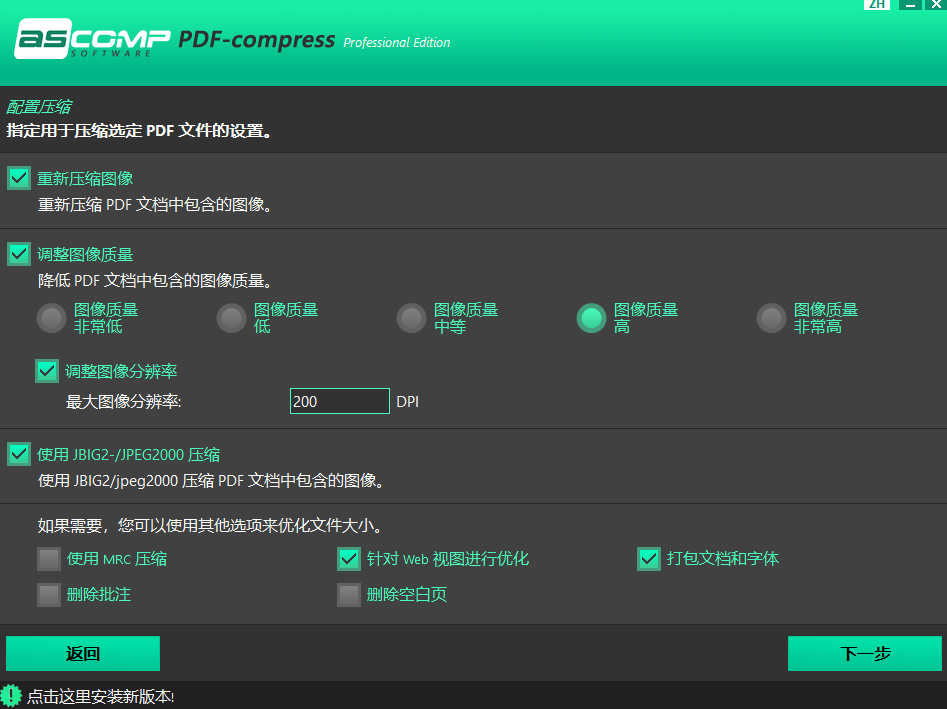
Task: Check the 删除空白页 option
Action: (x=349, y=595)
